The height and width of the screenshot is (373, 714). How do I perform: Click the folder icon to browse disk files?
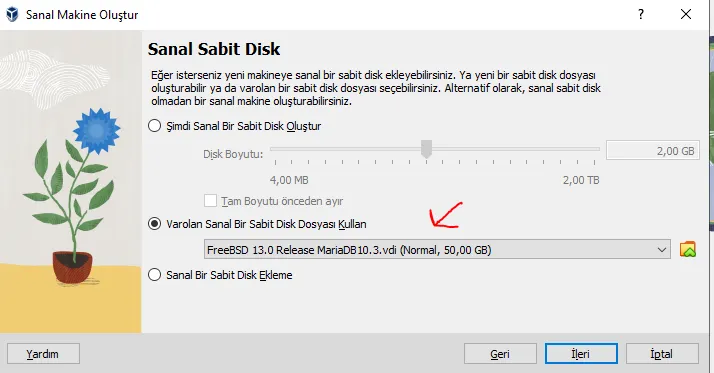tap(688, 249)
